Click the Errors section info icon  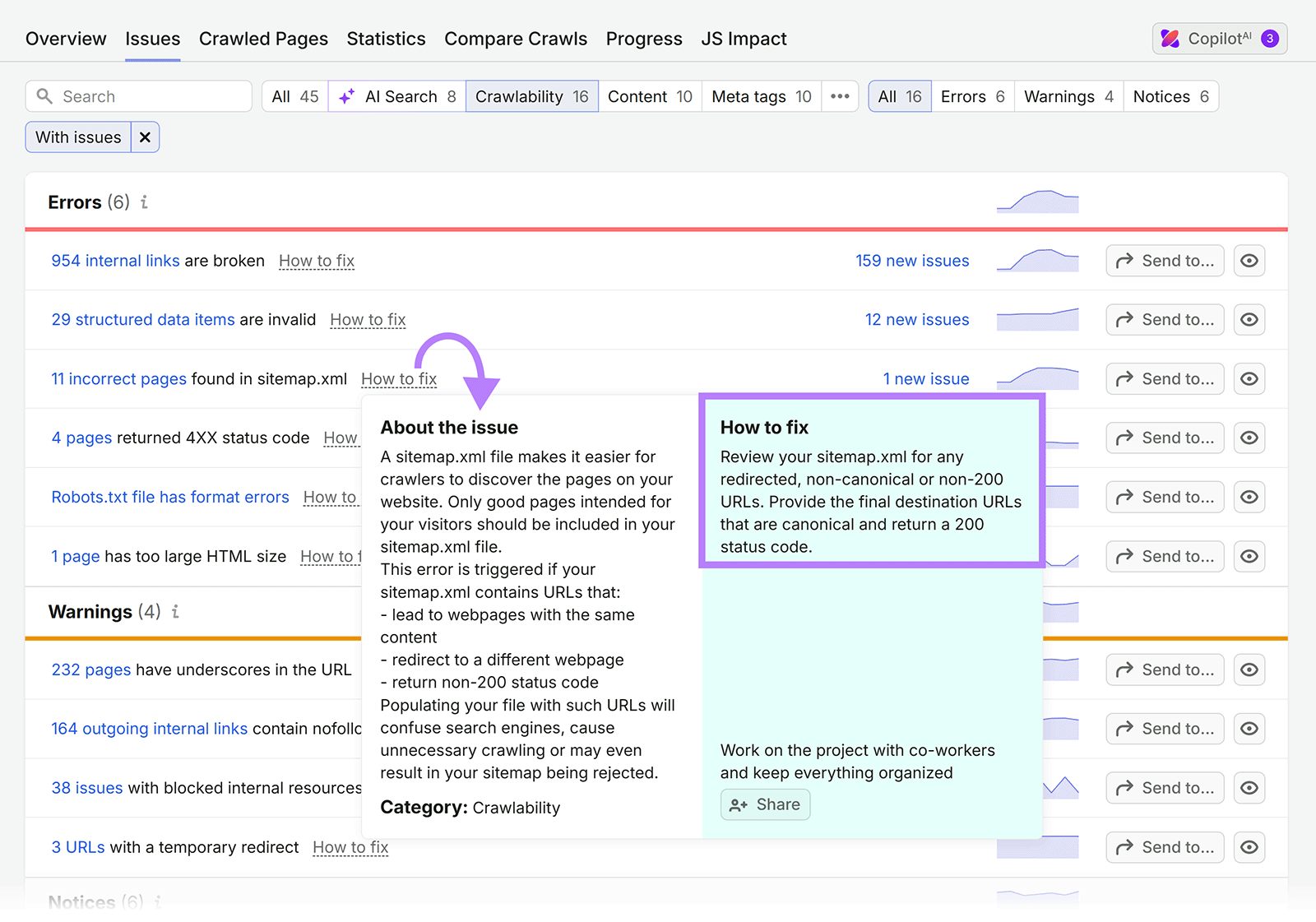(x=144, y=202)
